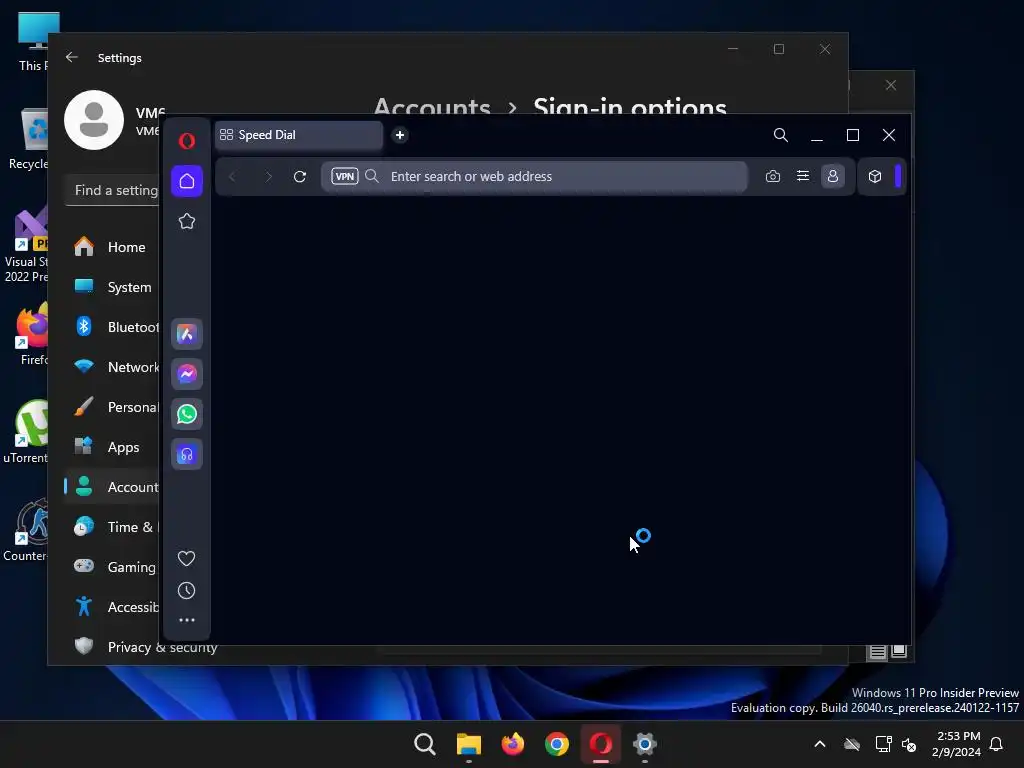Open File Explorer from taskbar
The height and width of the screenshot is (768, 1024).
(469, 744)
